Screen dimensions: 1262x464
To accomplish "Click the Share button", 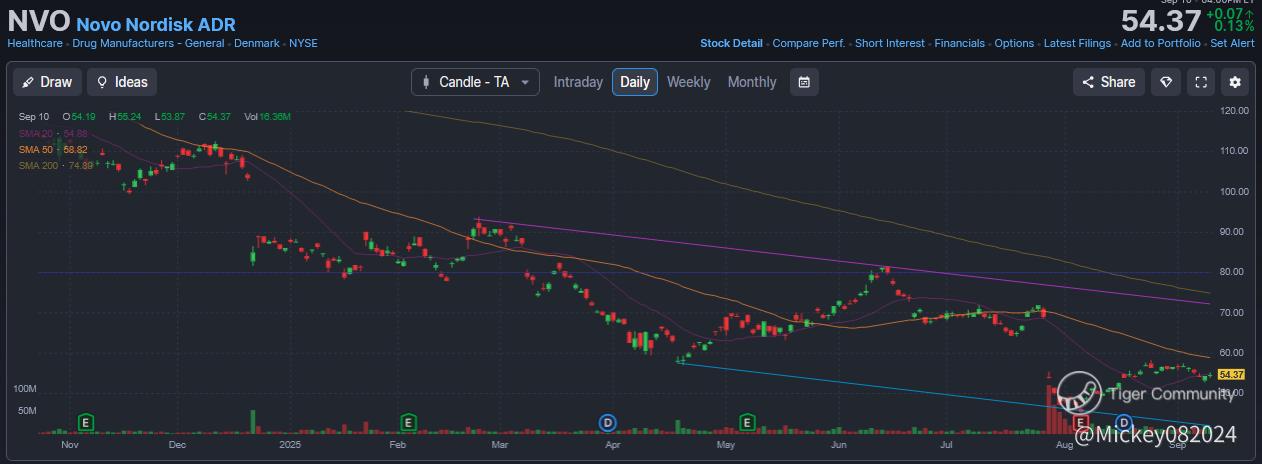I will 1108,82.
